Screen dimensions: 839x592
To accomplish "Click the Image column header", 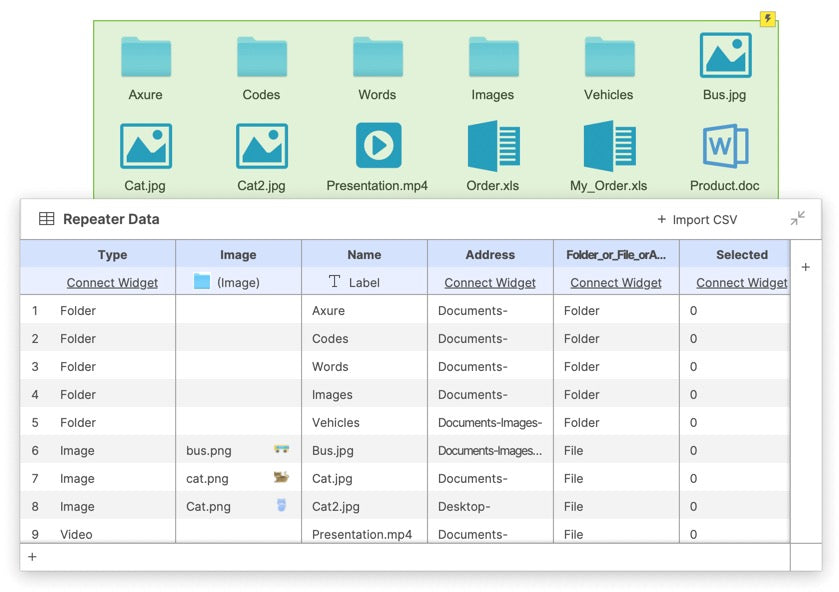I will (238, 255).
